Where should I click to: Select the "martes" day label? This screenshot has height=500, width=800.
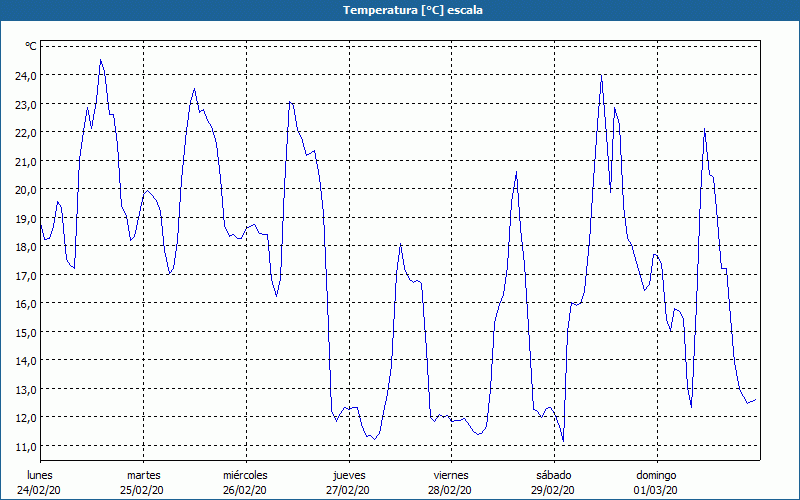143,475
